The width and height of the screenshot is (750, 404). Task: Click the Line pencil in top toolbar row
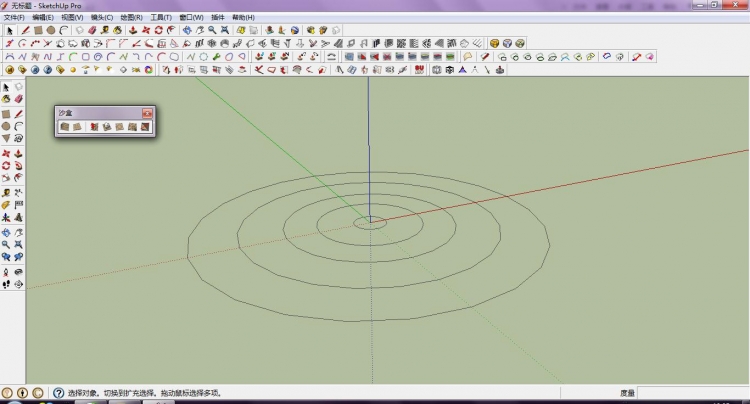[25, 30]
